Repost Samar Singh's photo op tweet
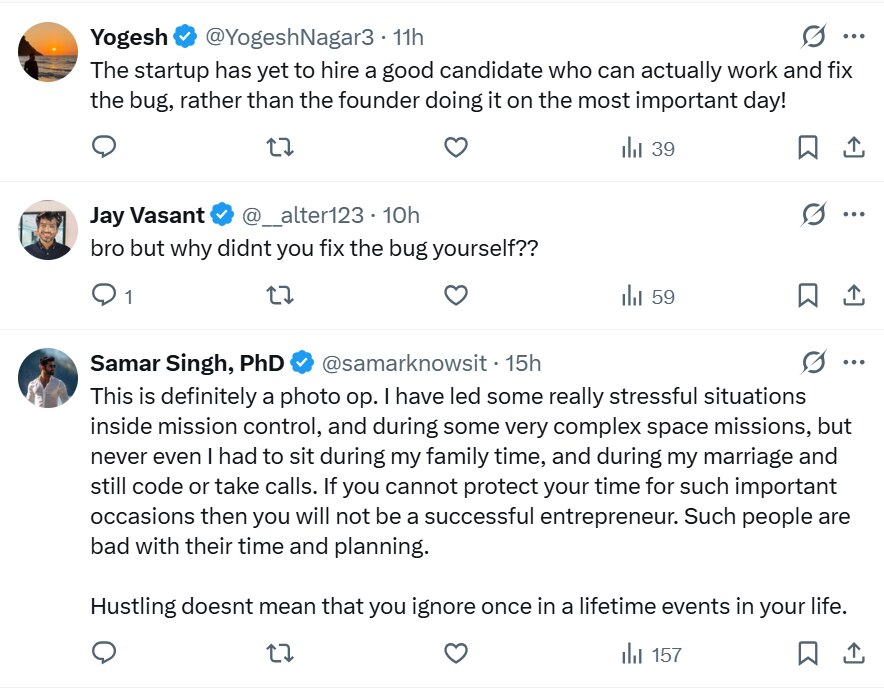The height and width of the screenshot is (696, 884). (281, 654)
